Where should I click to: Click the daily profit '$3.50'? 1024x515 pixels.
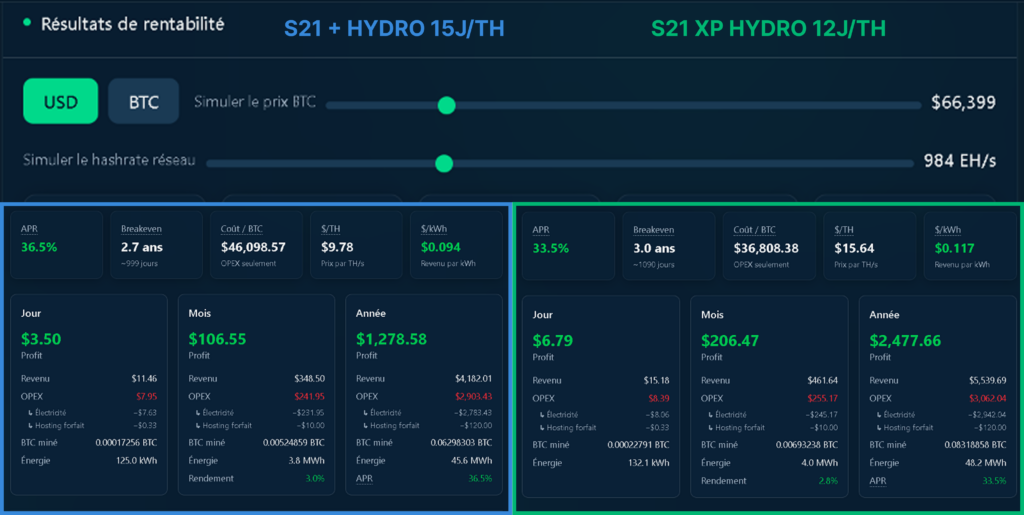(41, 339)
